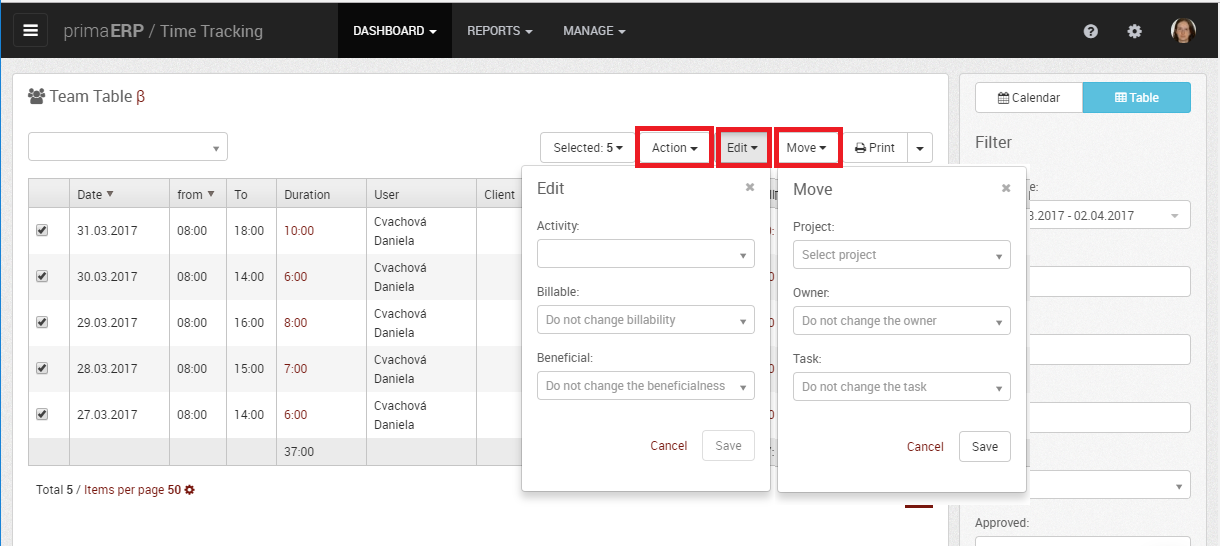This screenshot has width=1220, height=546.
Task: Open the Select project dropdown
Action: click(902, 255)
